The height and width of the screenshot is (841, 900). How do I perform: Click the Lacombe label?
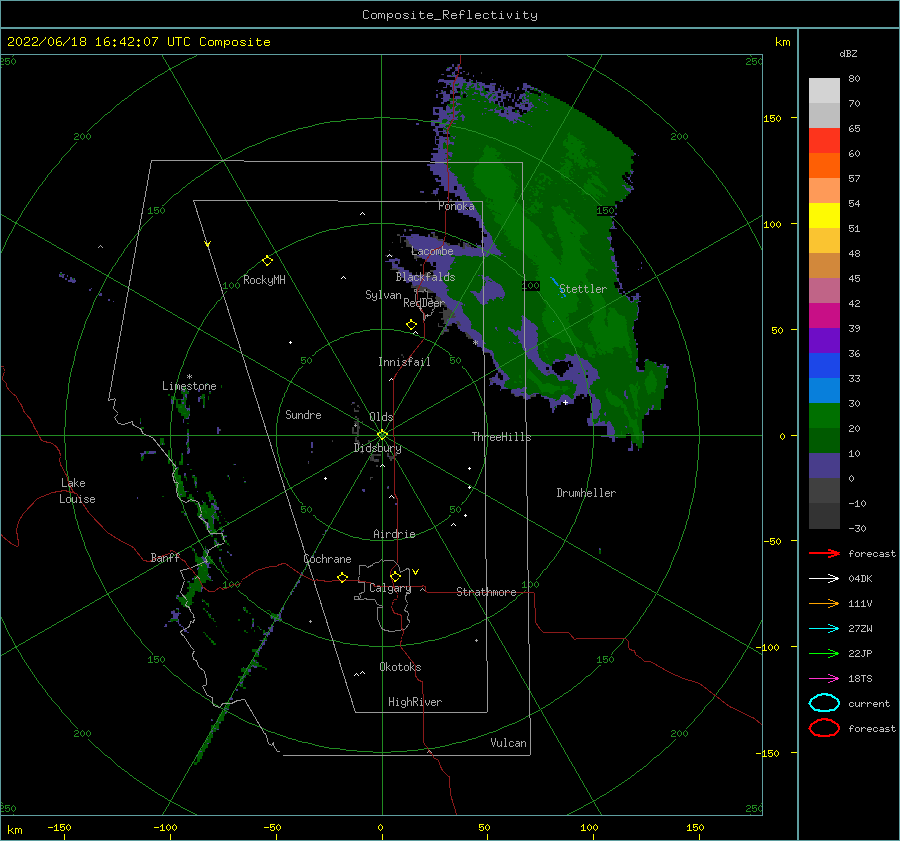432,251
